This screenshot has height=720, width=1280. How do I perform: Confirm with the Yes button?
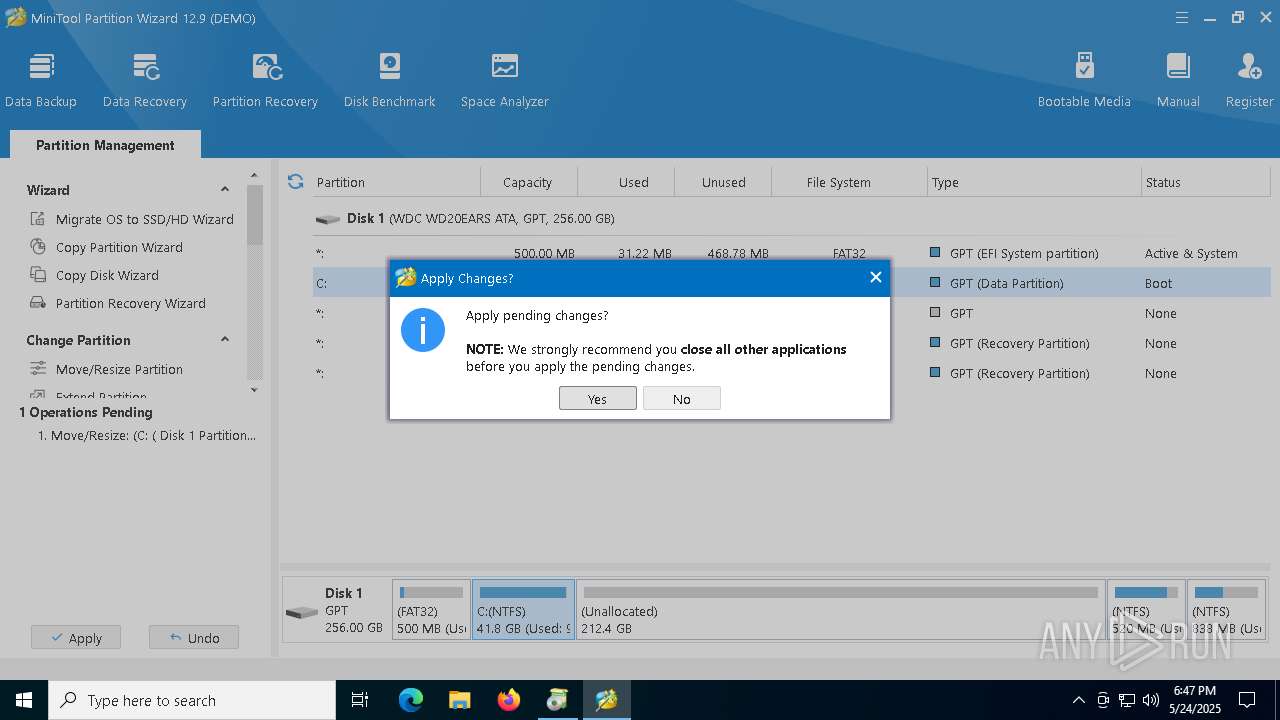click(597, 399)
